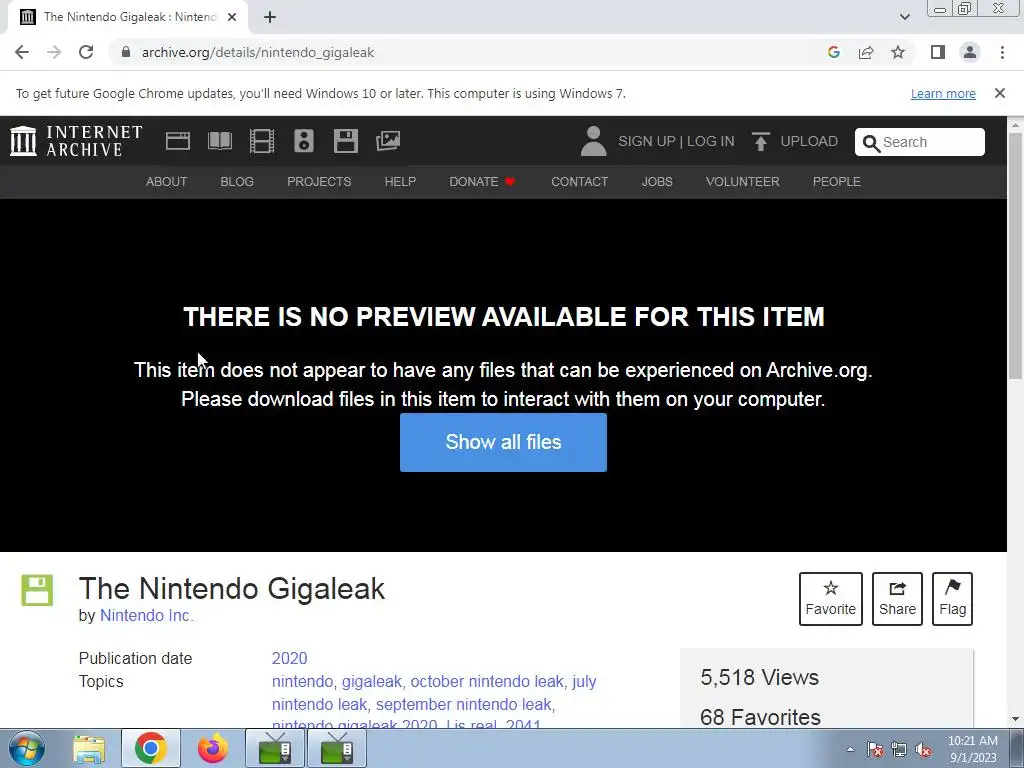This screenshot has width=1024, height=768.
Task: Click inside the Archive Search field
Action: (x=920, y=142)
